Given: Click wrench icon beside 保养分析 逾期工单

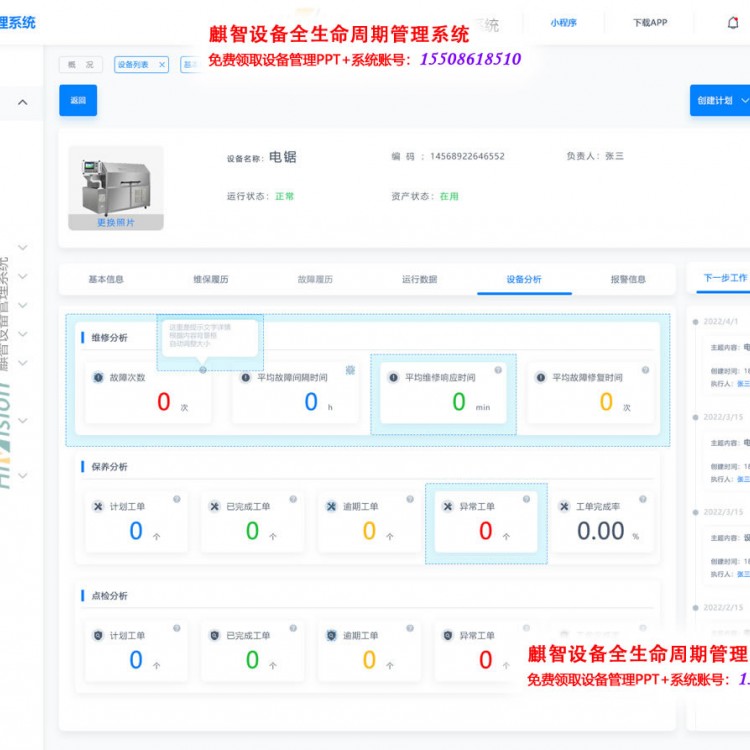Looking at the screenshot, I should point(331,506).
